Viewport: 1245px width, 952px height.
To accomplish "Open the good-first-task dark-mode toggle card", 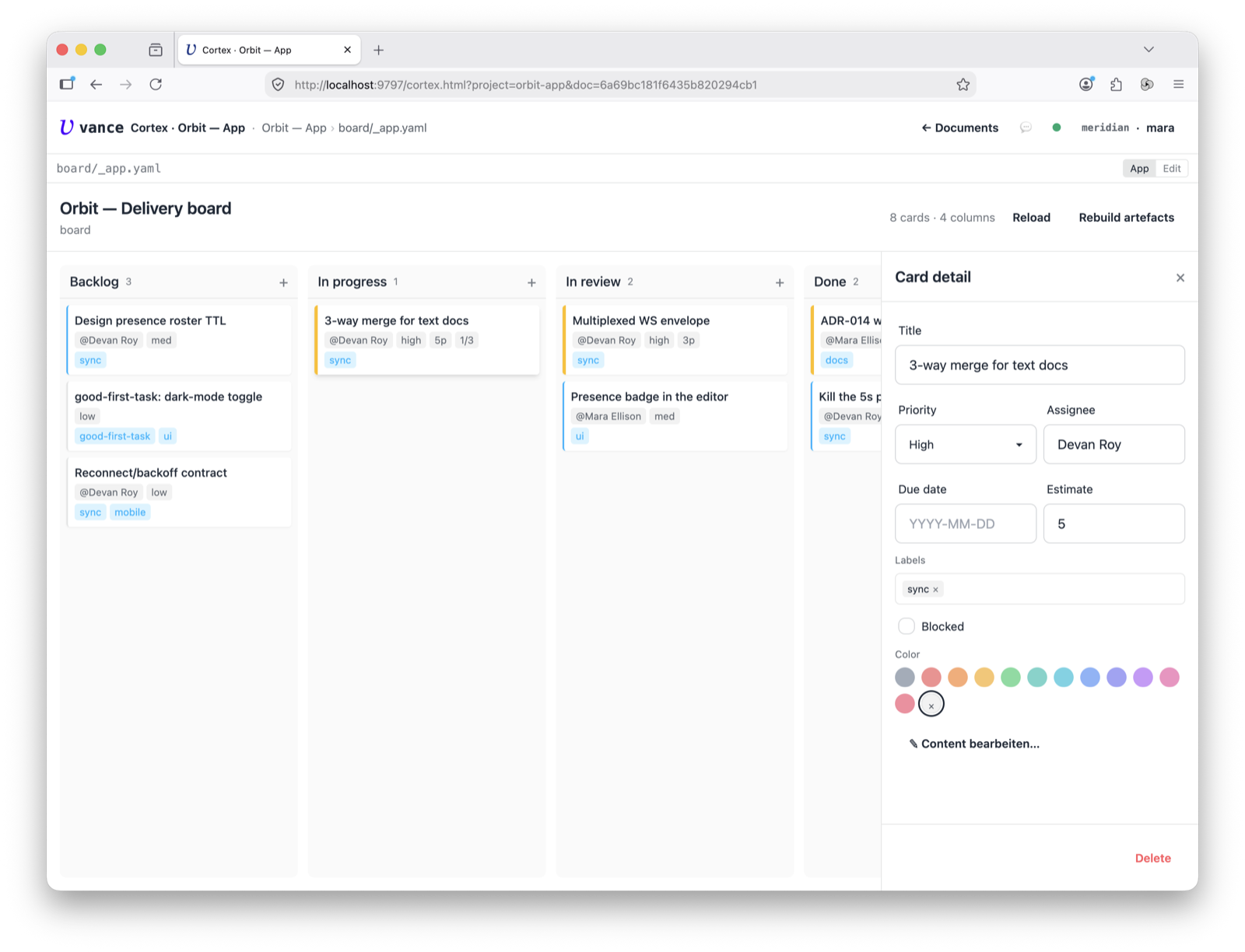I will [179, 416].
